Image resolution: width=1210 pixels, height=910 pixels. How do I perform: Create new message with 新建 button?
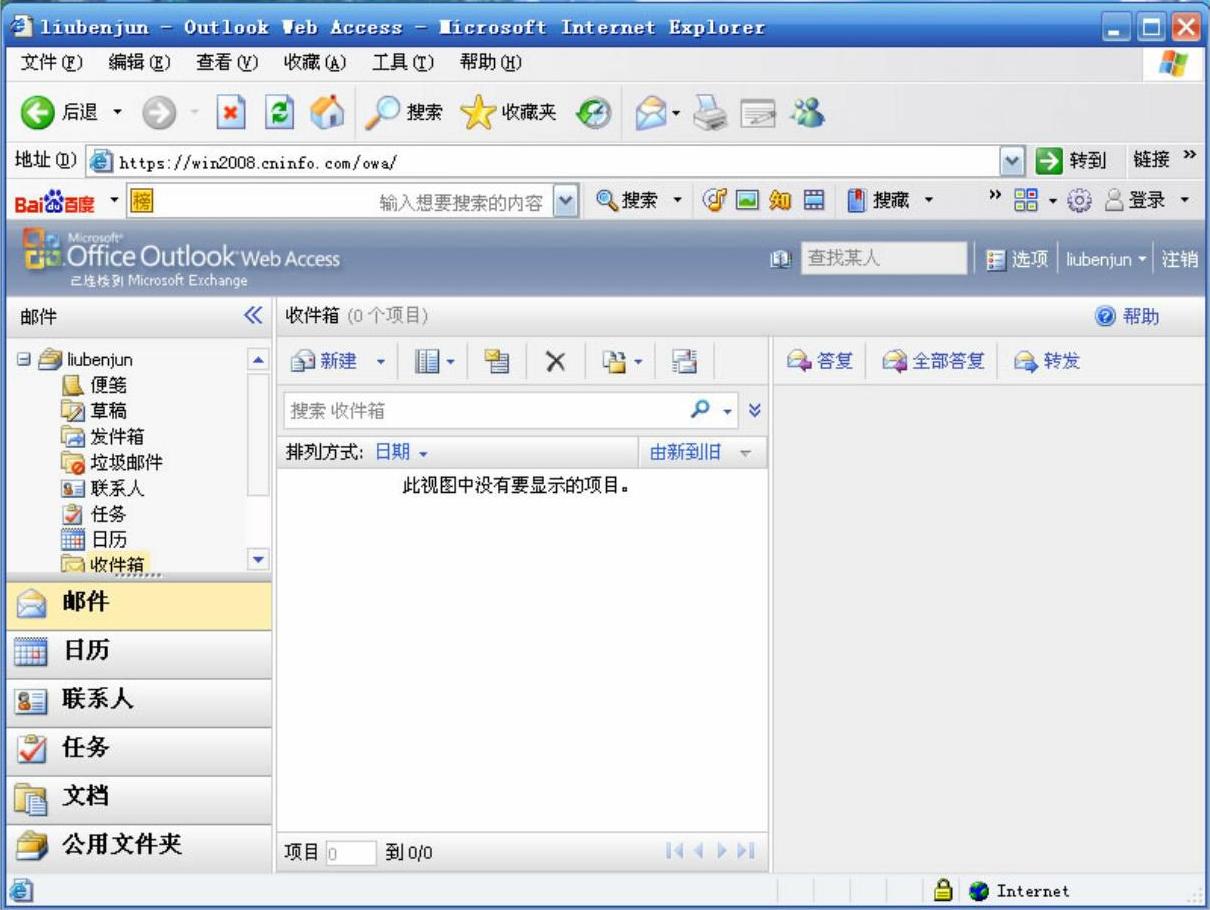326,361
